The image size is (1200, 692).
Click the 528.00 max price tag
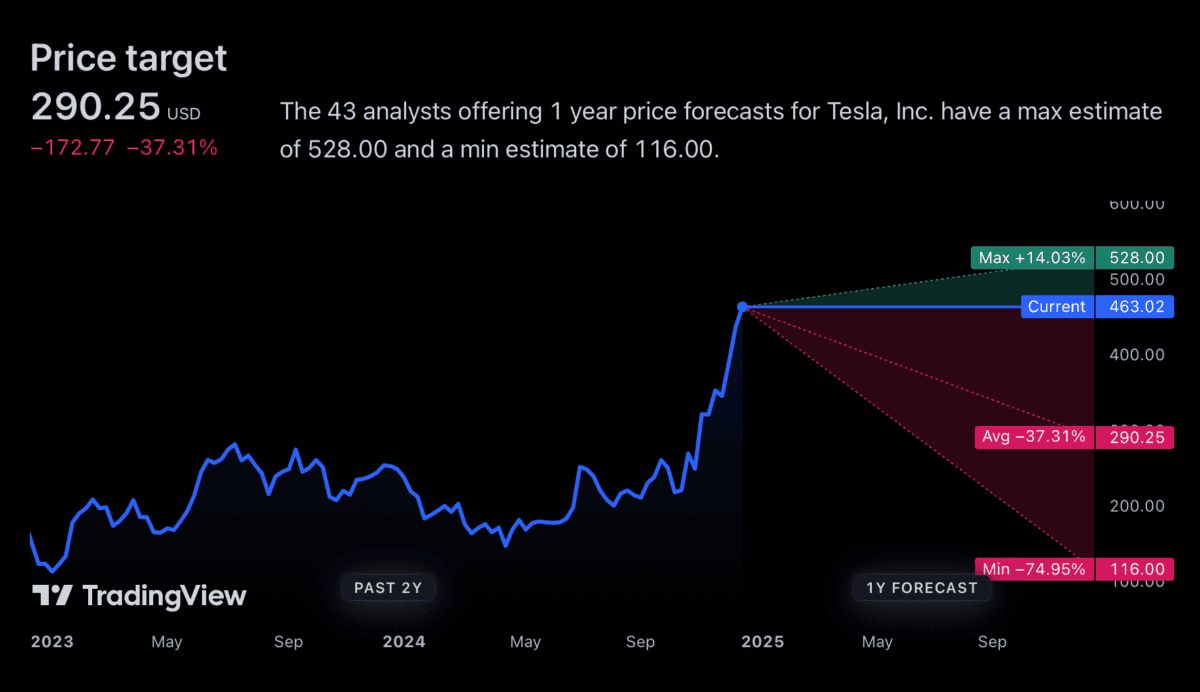point(1135,258)
